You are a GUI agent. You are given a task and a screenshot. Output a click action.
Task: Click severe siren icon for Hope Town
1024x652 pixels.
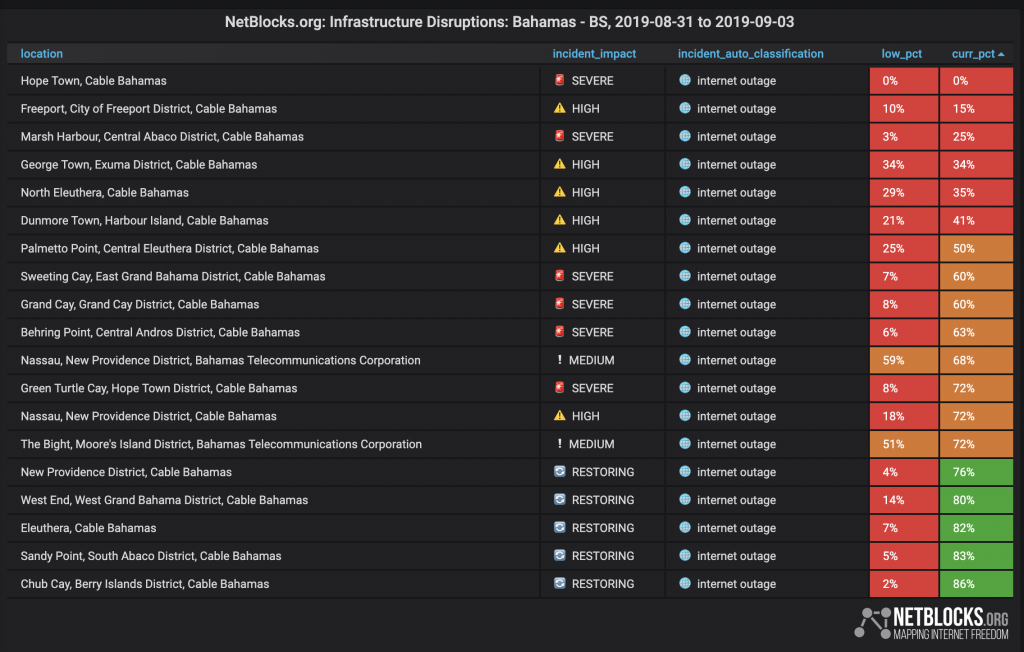click(560, 80)
